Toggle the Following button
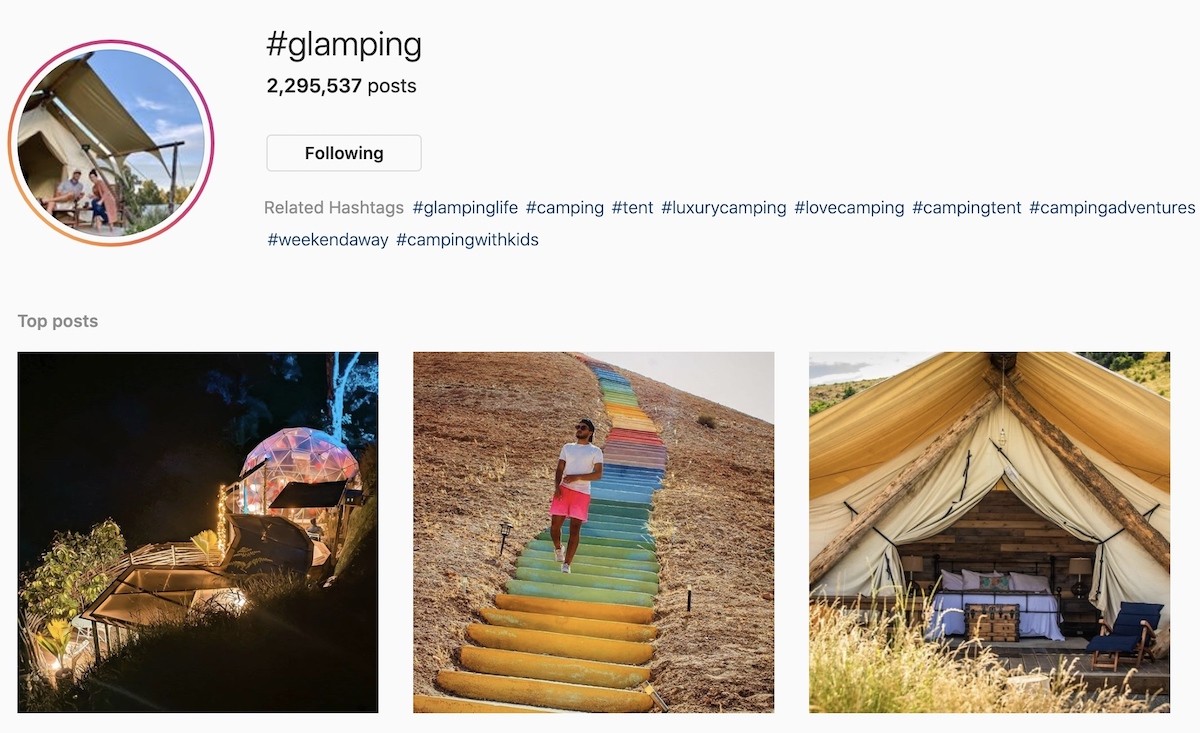The height and width of the screenshot is (733, 1200). tap(344, 153)
